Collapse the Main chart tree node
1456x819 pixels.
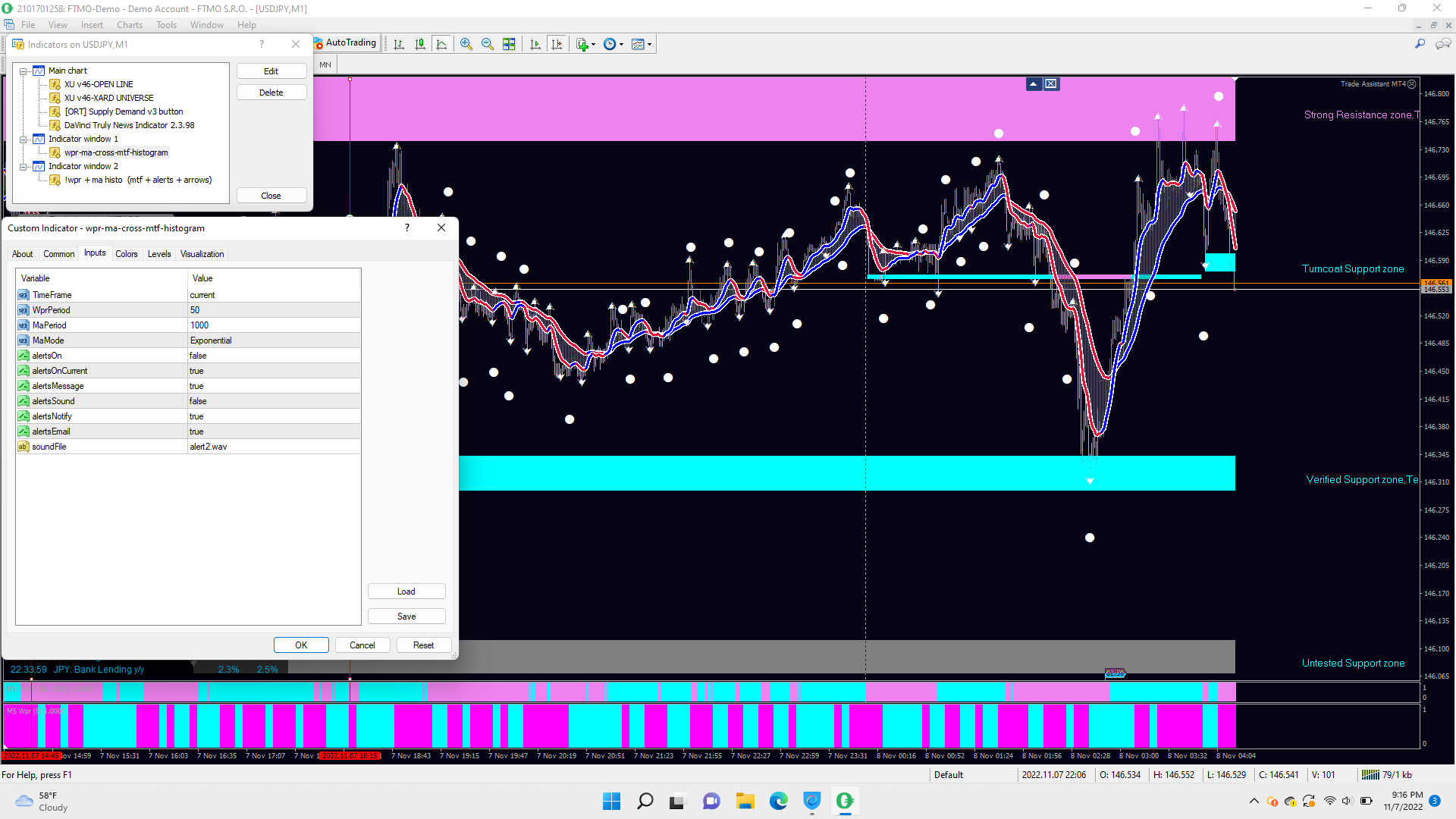tap(24, 71)
